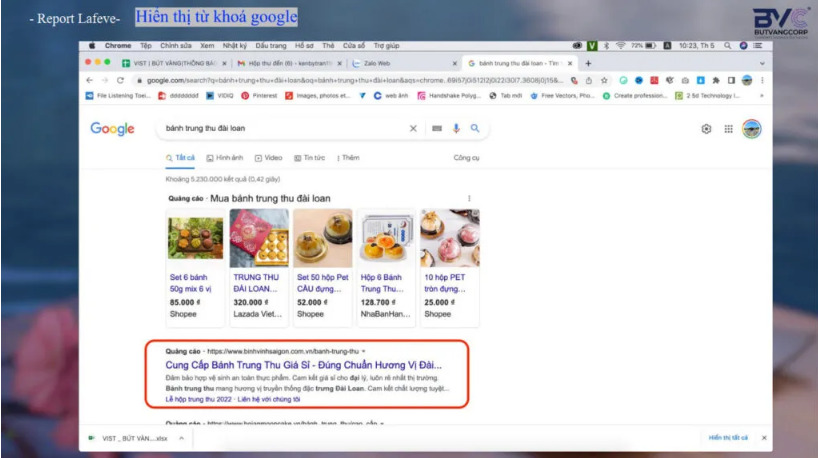The height and width of the screenshot is (458, 818).
Task: Open the Tab mới bookmark
Action: point(506,95)
